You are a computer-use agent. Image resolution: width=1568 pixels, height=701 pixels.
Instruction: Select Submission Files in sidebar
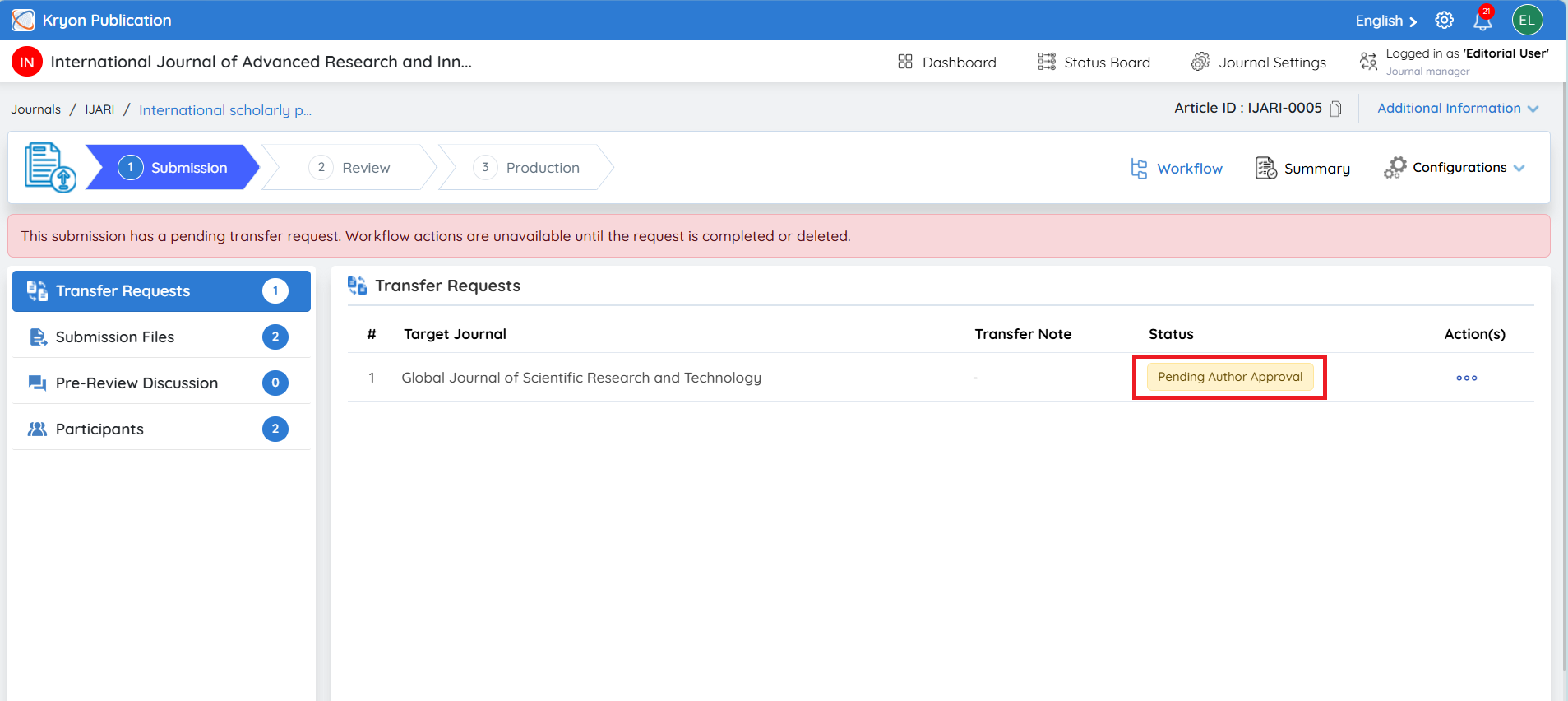coord(161,337)
